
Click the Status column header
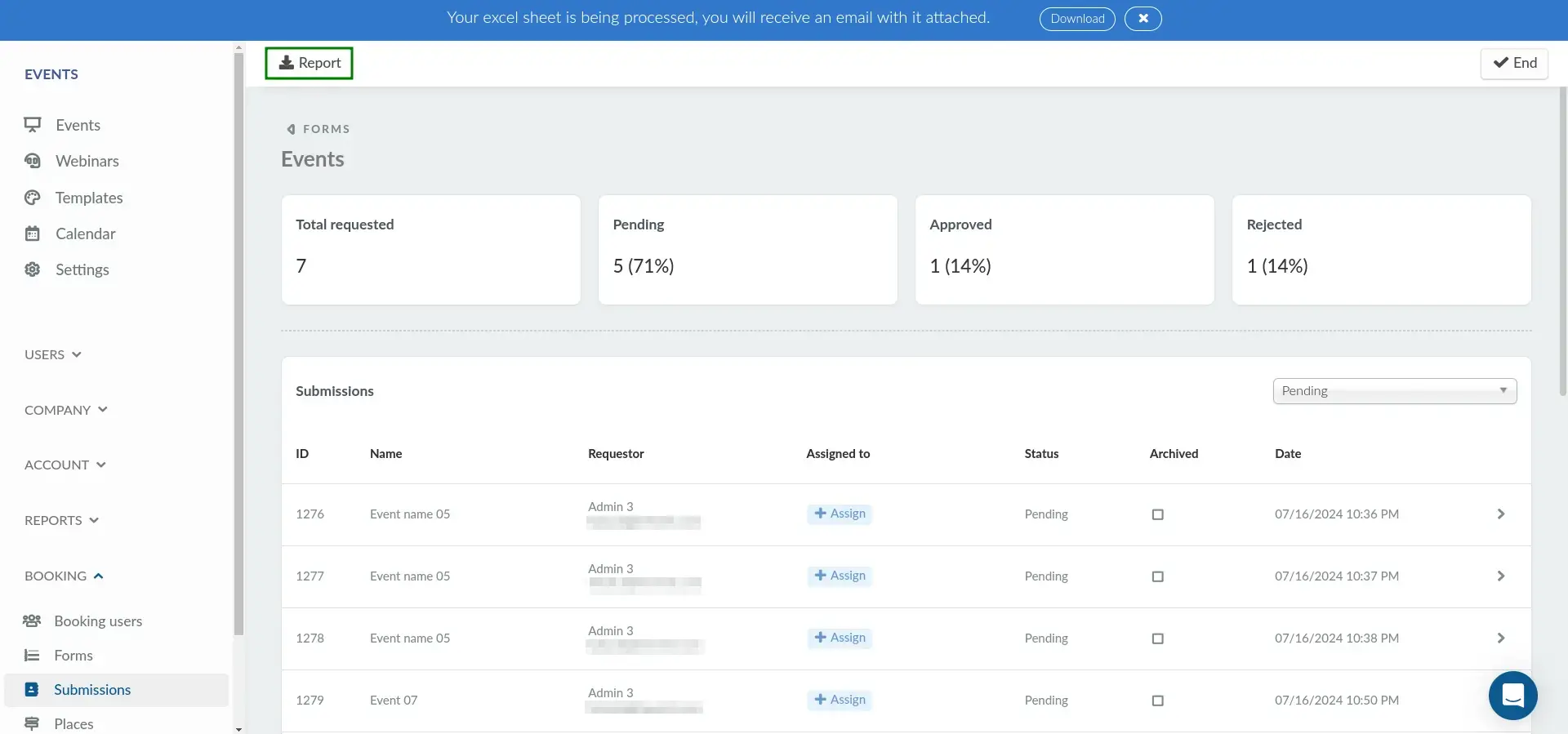point(1041,454)
